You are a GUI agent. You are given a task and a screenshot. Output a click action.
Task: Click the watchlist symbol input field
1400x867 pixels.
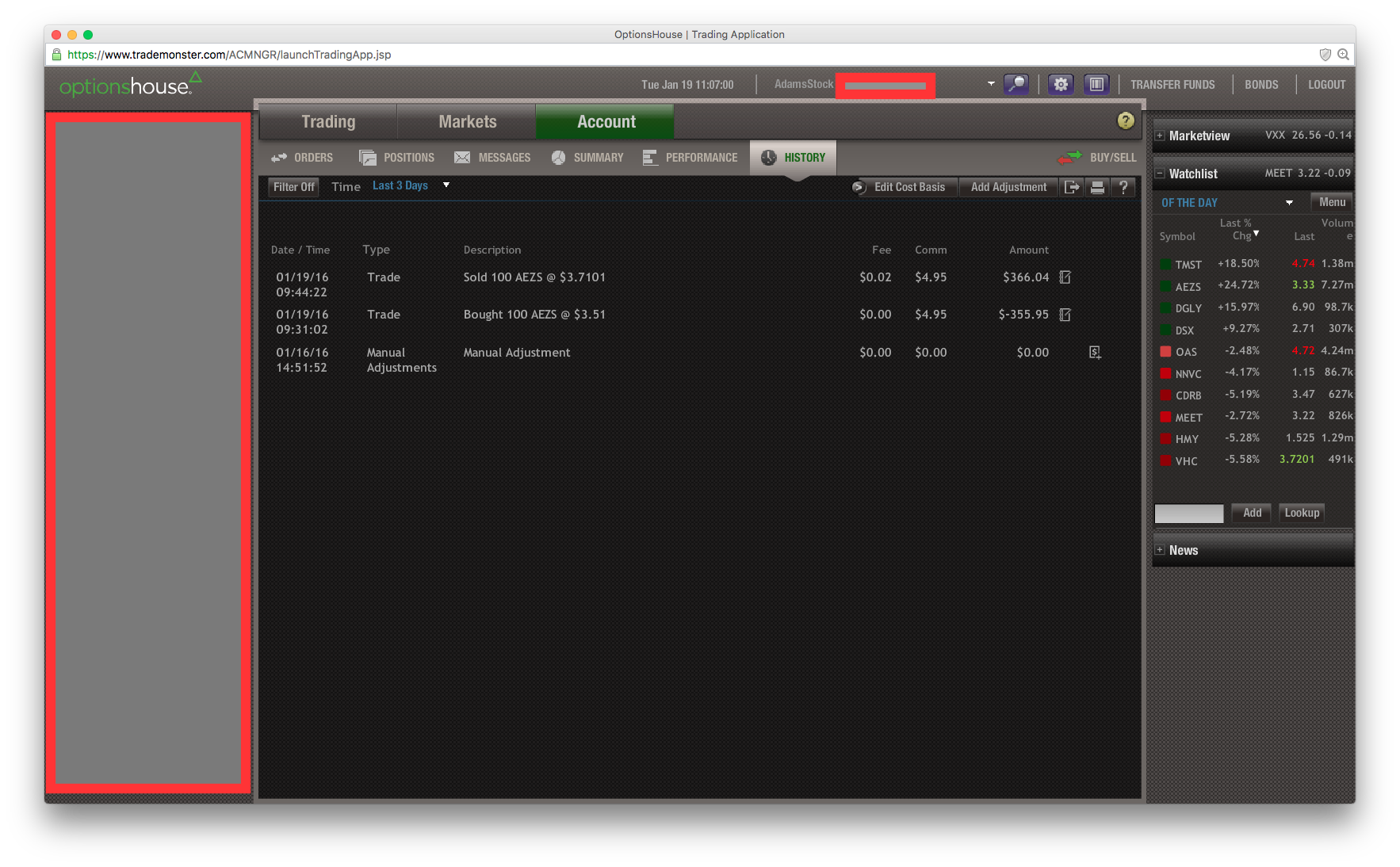coord(1189,514)
